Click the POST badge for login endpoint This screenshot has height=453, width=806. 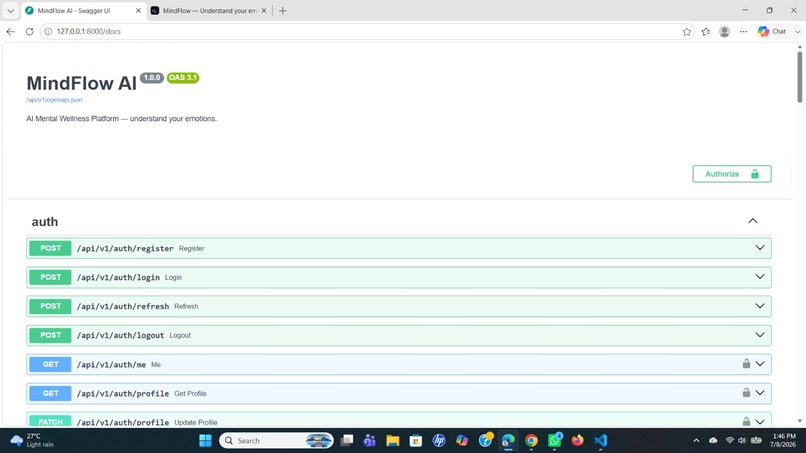click(50, 277)
